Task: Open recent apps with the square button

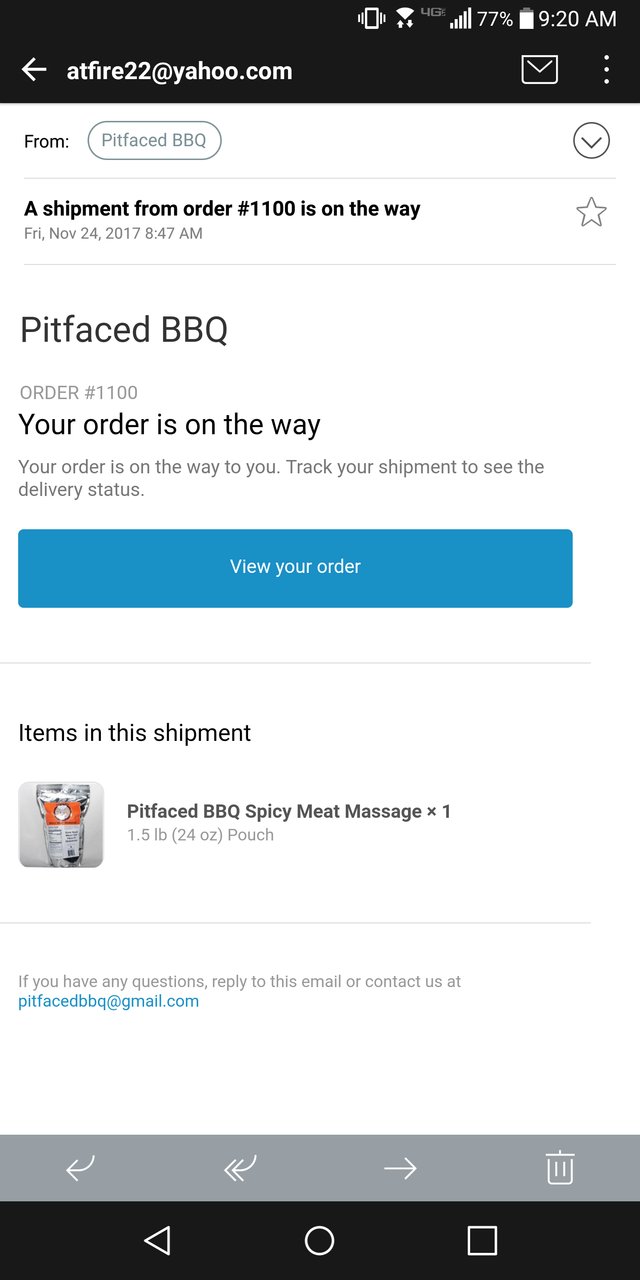Action: pyautogui.click(x=482, y=1240)
